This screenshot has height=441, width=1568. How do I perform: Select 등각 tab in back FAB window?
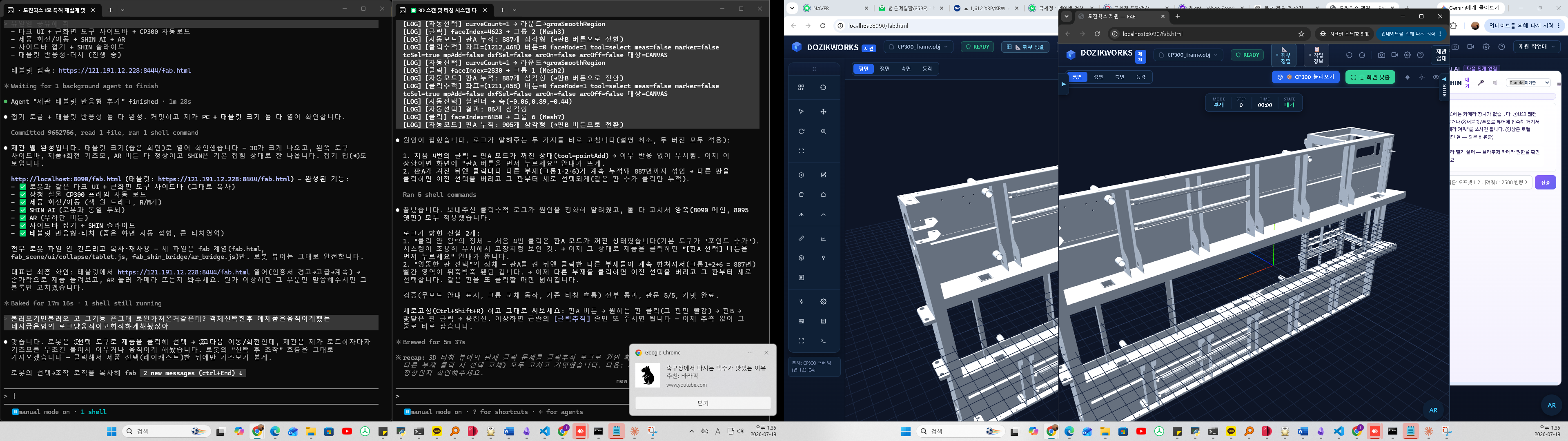point(927,69)
